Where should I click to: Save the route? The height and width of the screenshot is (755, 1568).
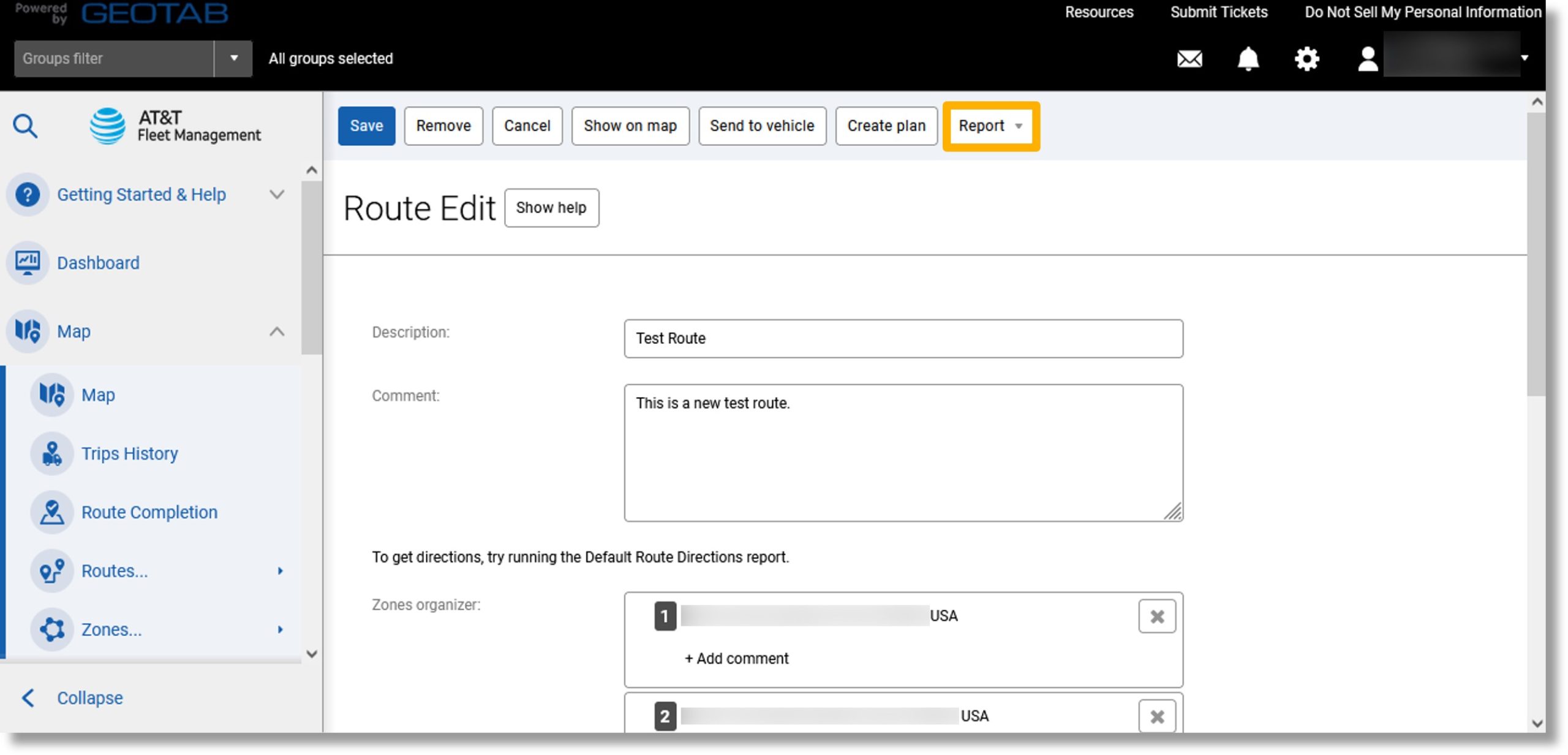366,126
